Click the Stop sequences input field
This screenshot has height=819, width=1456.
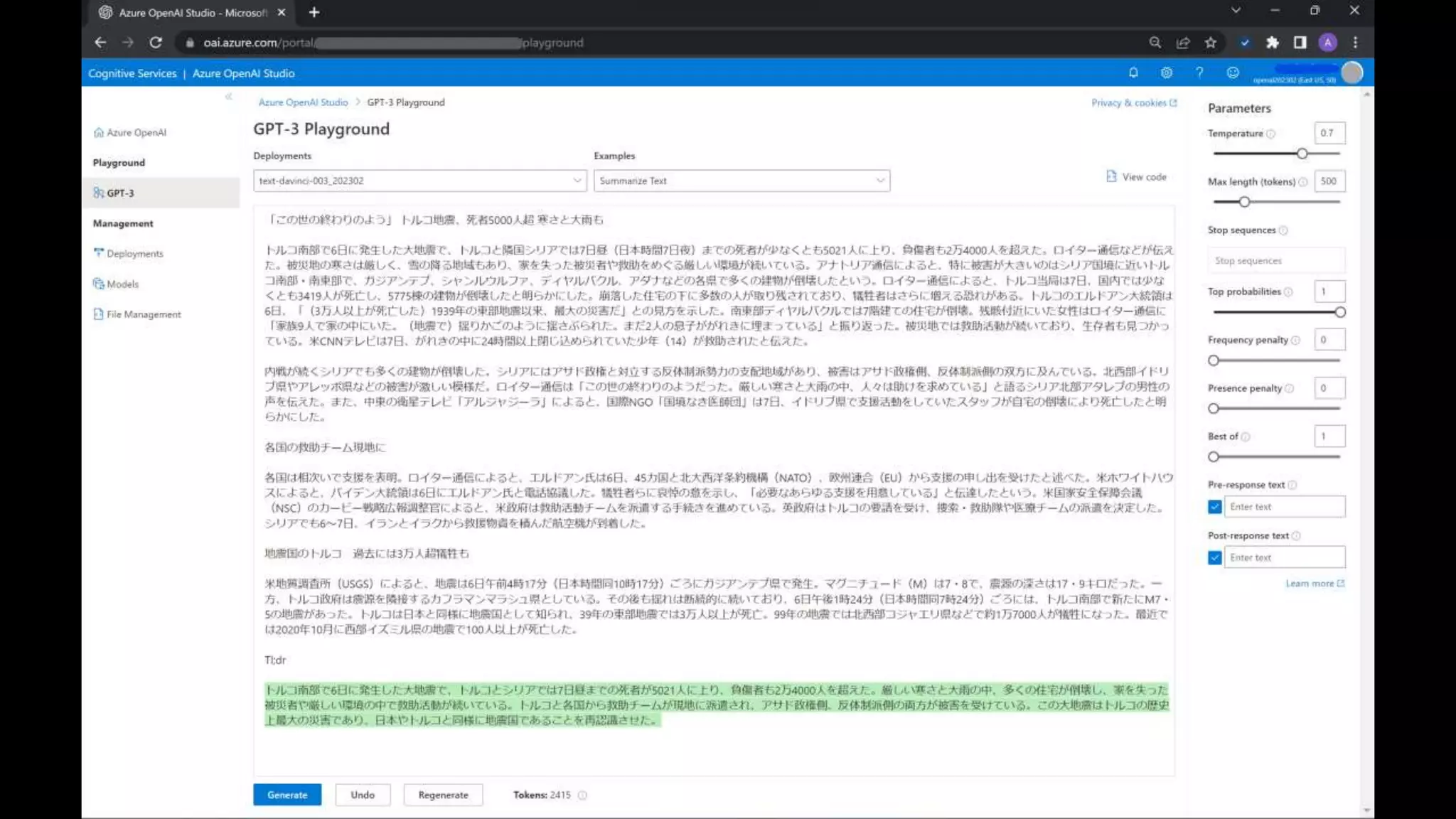(1276, 261)
